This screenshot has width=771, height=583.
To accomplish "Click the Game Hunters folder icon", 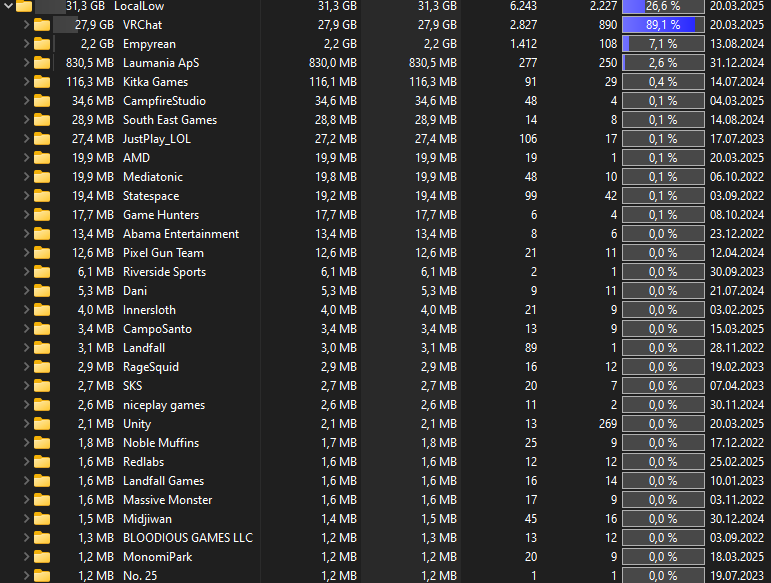I will point(42,215).
